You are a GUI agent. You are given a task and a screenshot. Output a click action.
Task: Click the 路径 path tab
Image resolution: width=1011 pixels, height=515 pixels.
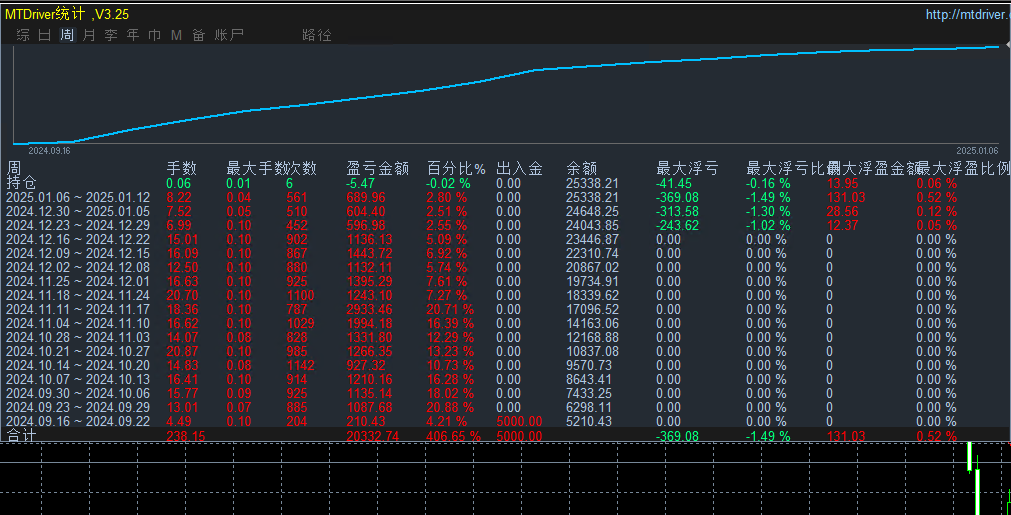coord(316,35)
